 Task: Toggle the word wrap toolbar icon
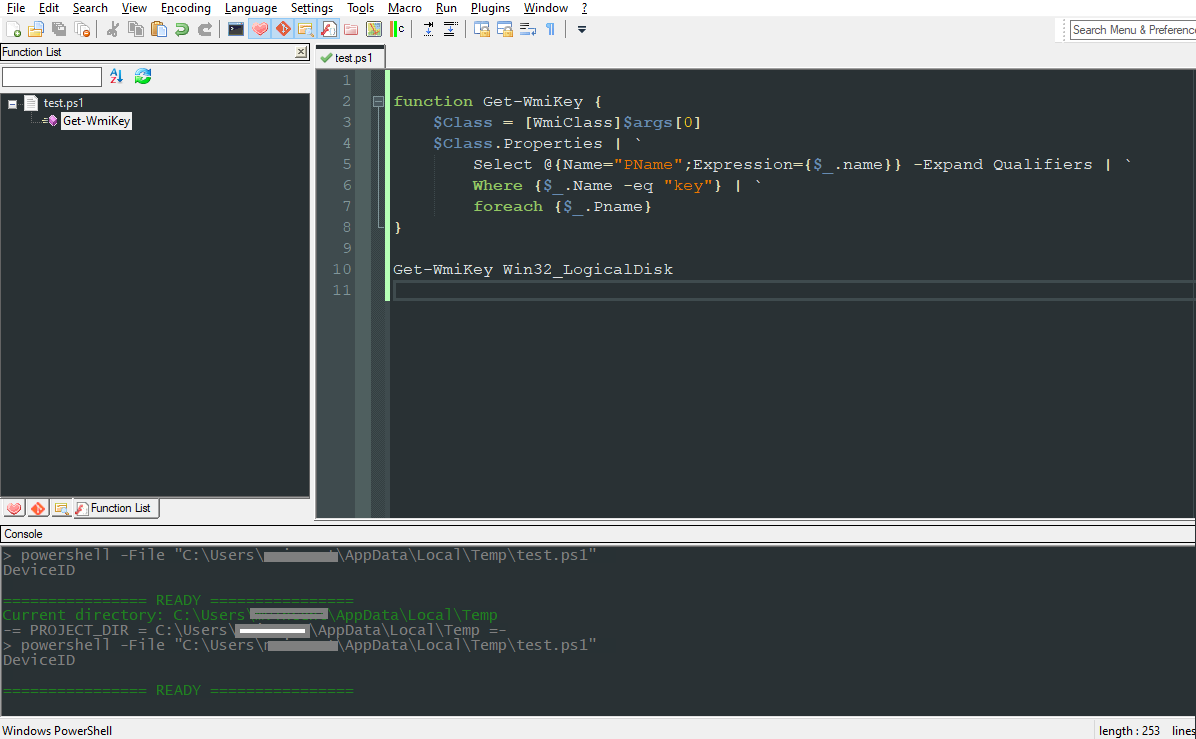click(x=528, y=30)
